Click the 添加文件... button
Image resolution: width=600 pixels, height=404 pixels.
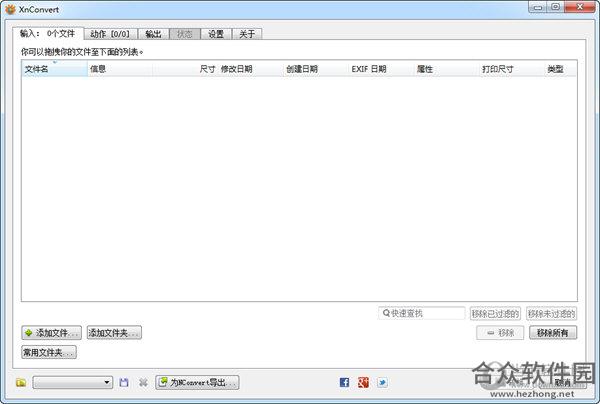(x=51, y=333)
